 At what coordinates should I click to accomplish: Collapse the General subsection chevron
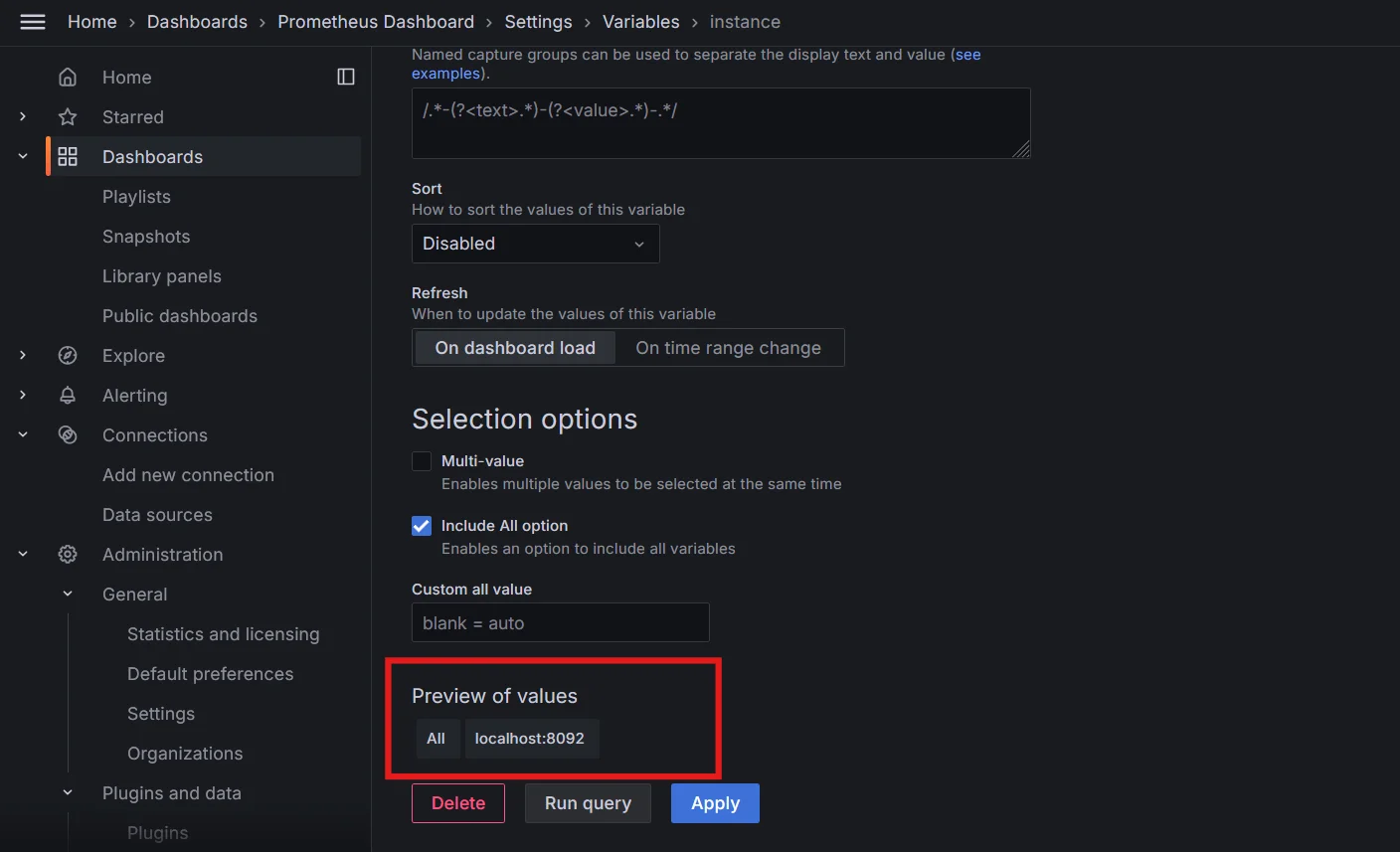68,595
